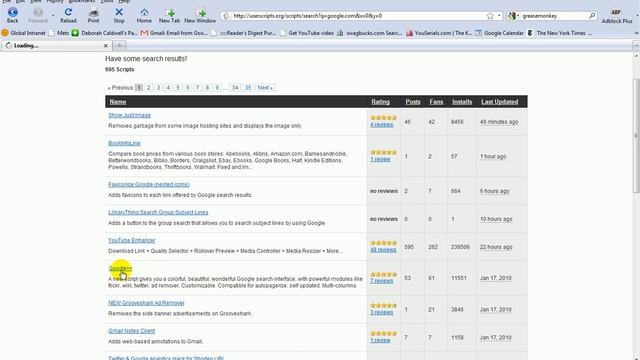Click Next » pagination link

(x=265, y=88)
